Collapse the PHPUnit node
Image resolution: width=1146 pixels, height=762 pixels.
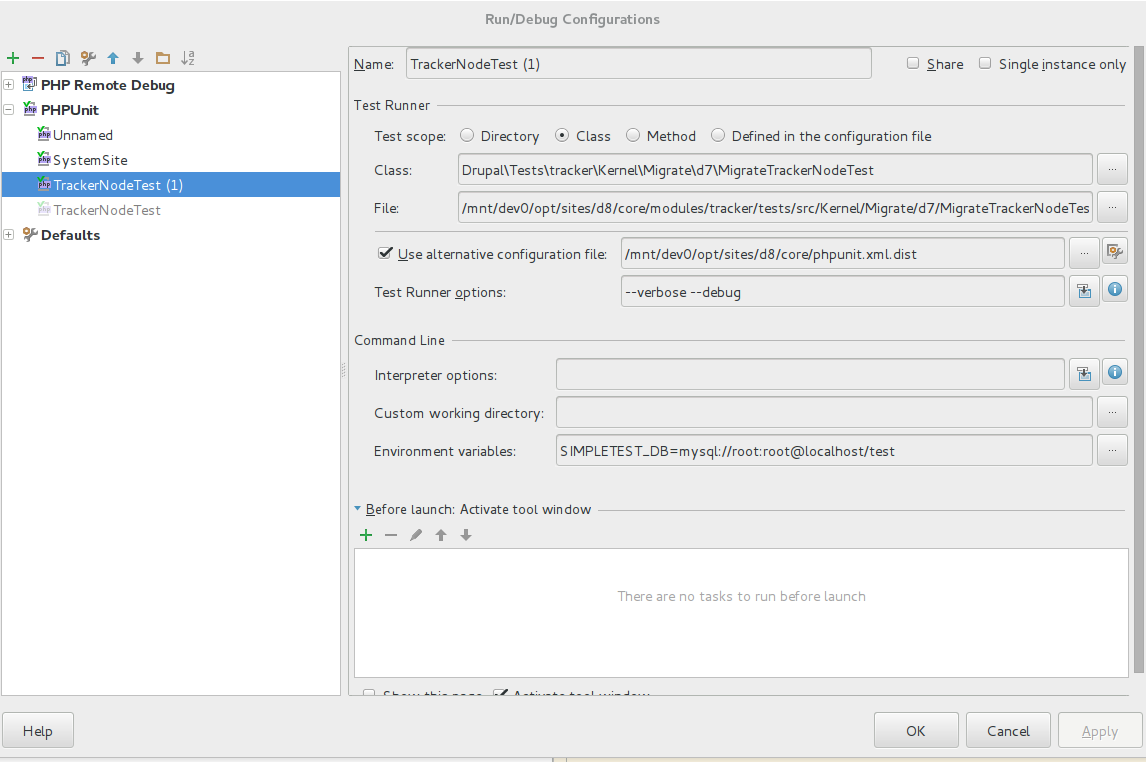(9, 110)
